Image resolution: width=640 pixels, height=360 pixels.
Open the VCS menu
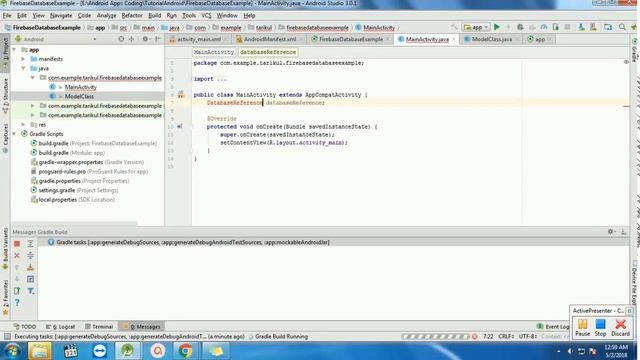coord(206,16)
